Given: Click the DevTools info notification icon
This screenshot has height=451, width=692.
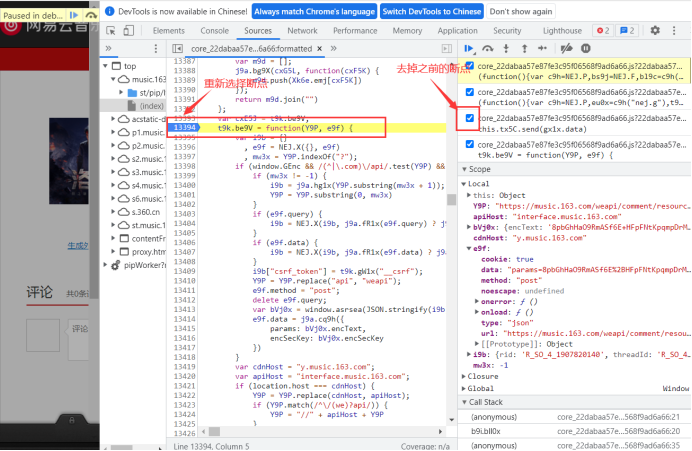Looking at the screenshot, I should coord(110,11).
